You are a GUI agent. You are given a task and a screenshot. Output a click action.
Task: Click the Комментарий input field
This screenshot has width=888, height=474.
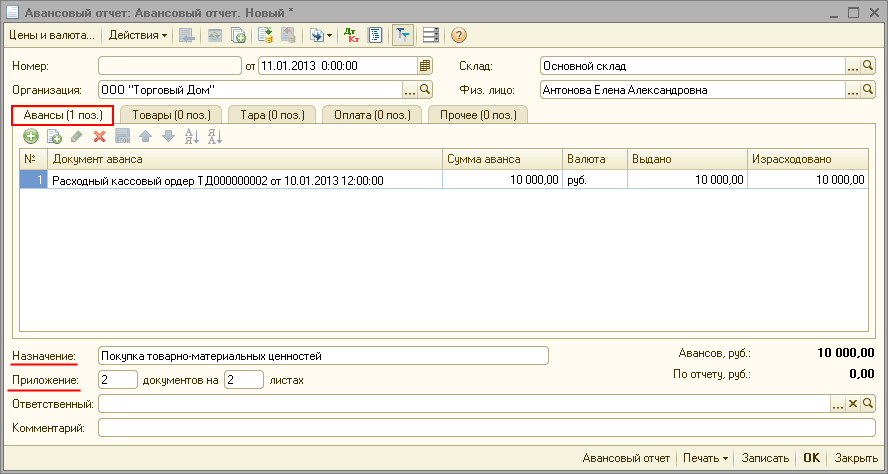487,428
